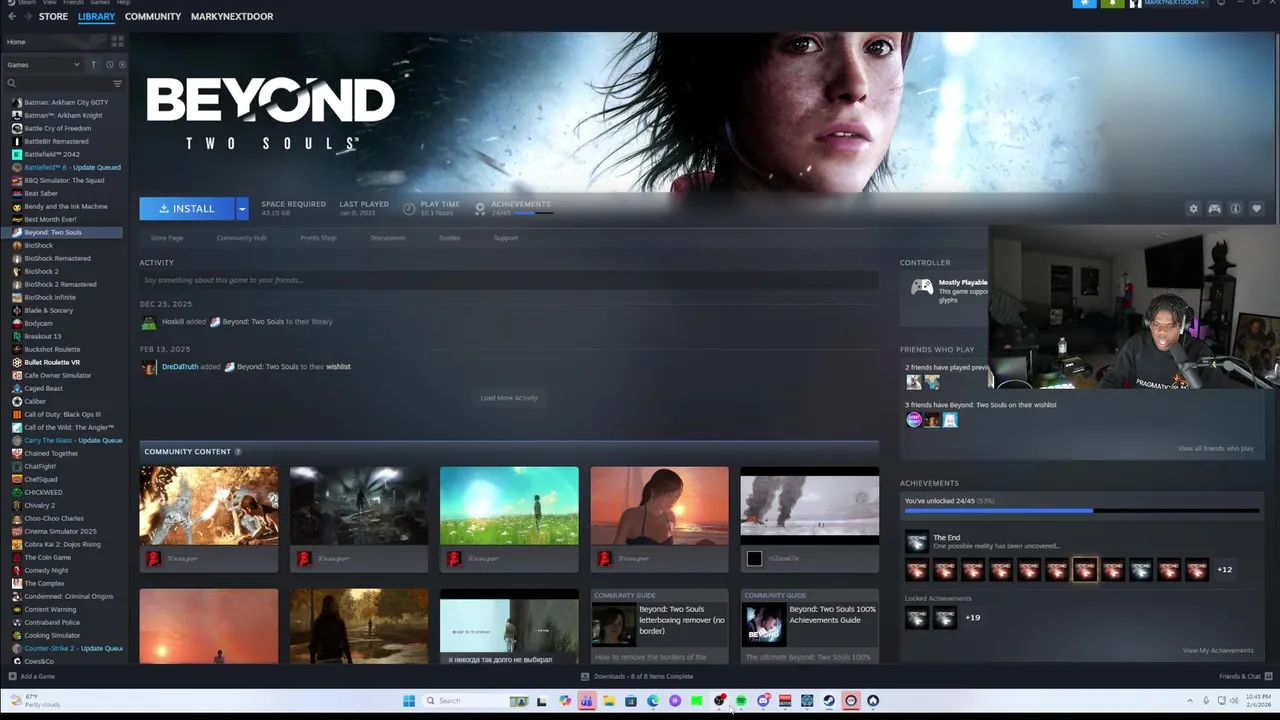Add Beyond: Two Souls to favorites
This screenshot has width=1280, height=720.
tap(1257, 209)
